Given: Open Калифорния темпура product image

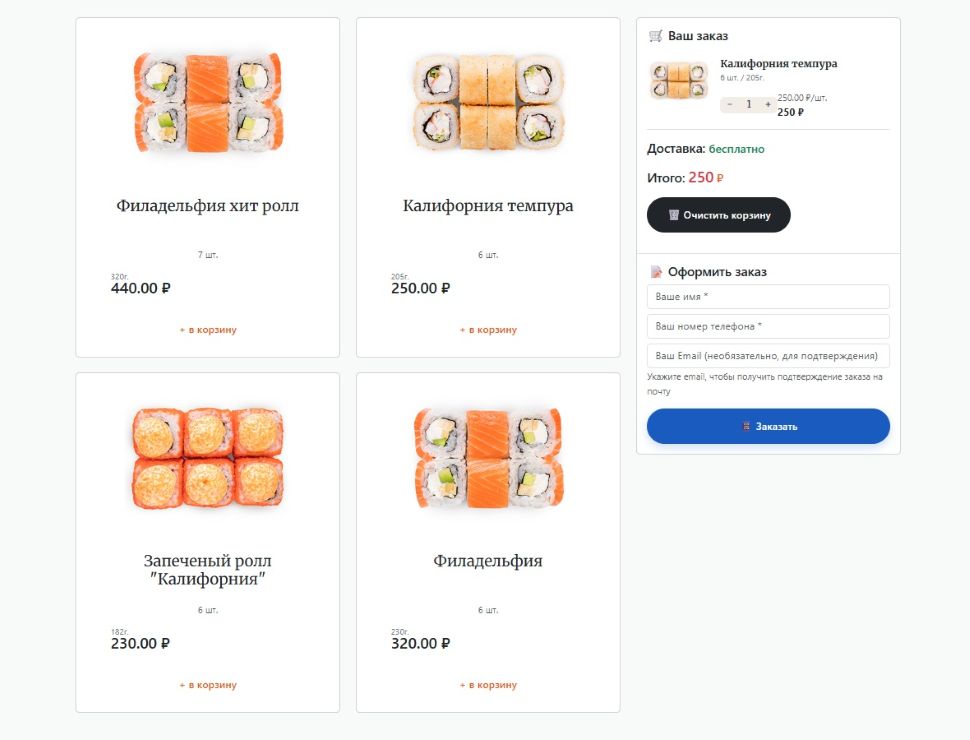Looking at the screenshot, I should point(488,103).
